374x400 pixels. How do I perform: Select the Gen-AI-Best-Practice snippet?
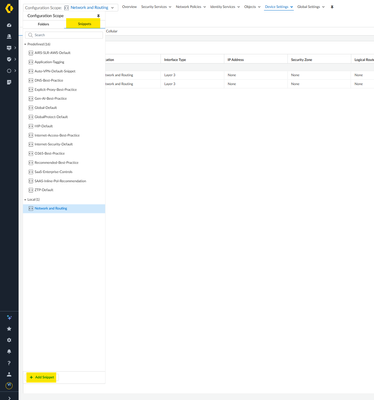tap(51, 99)
